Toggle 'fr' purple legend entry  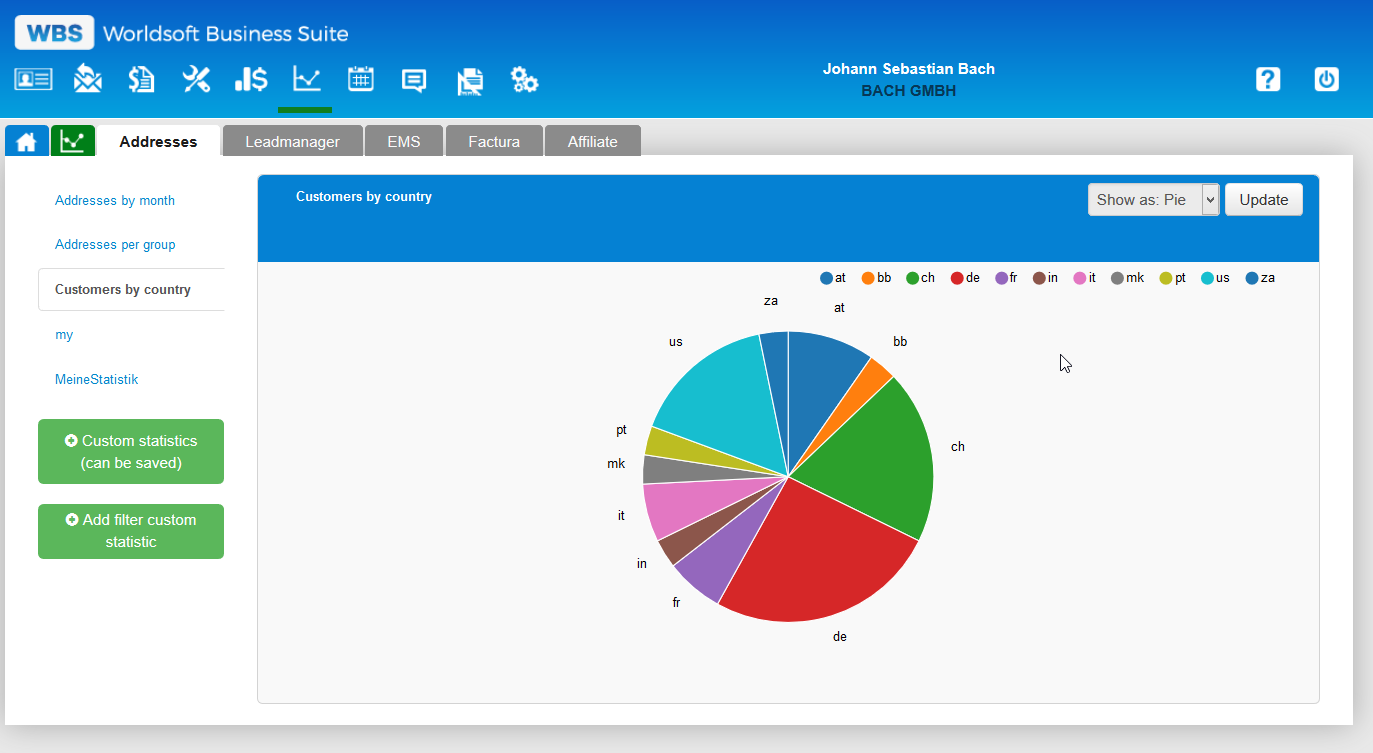[x=1006, y=278]
